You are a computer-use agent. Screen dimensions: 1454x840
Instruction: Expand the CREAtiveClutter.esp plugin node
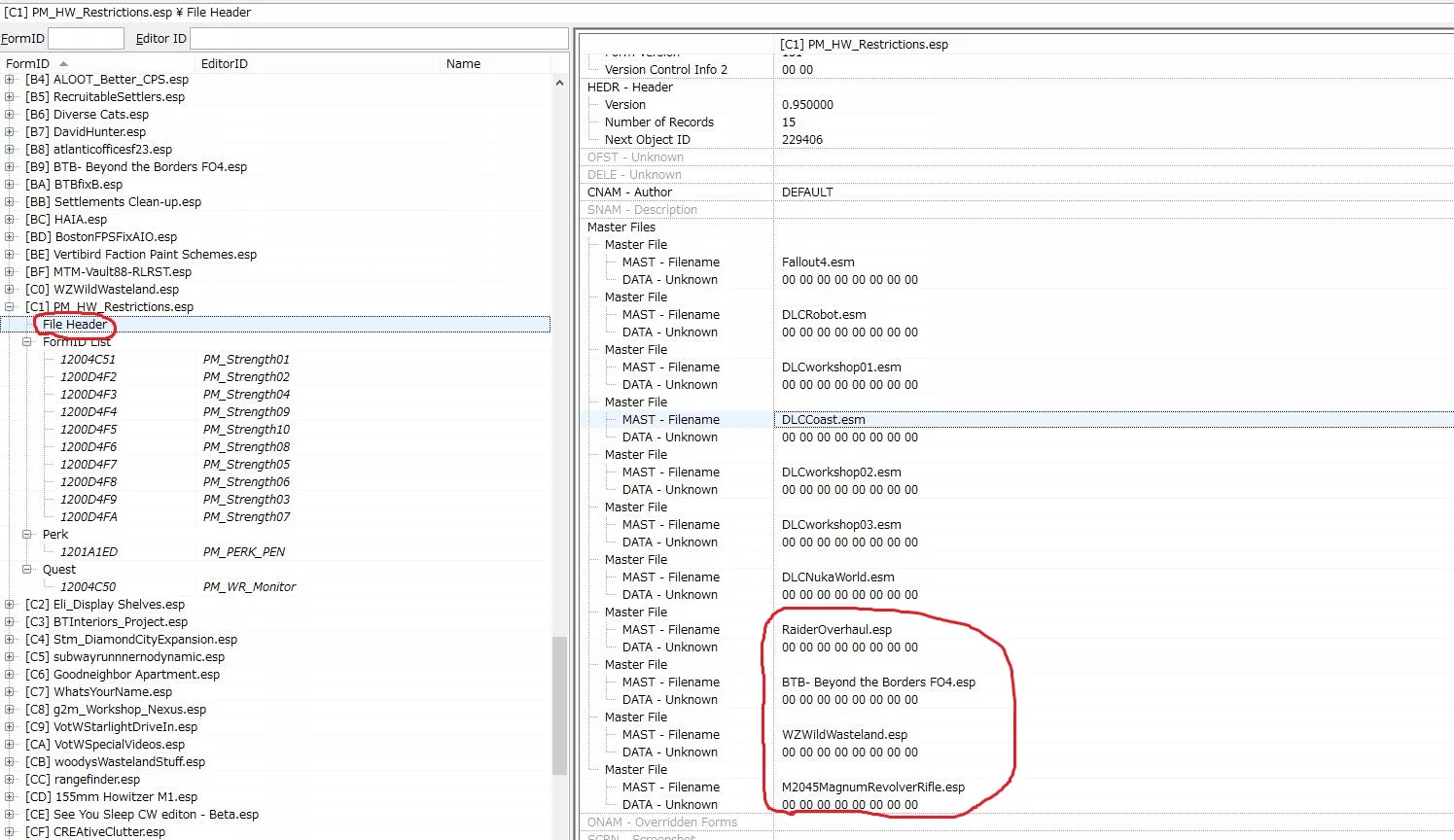10,832
